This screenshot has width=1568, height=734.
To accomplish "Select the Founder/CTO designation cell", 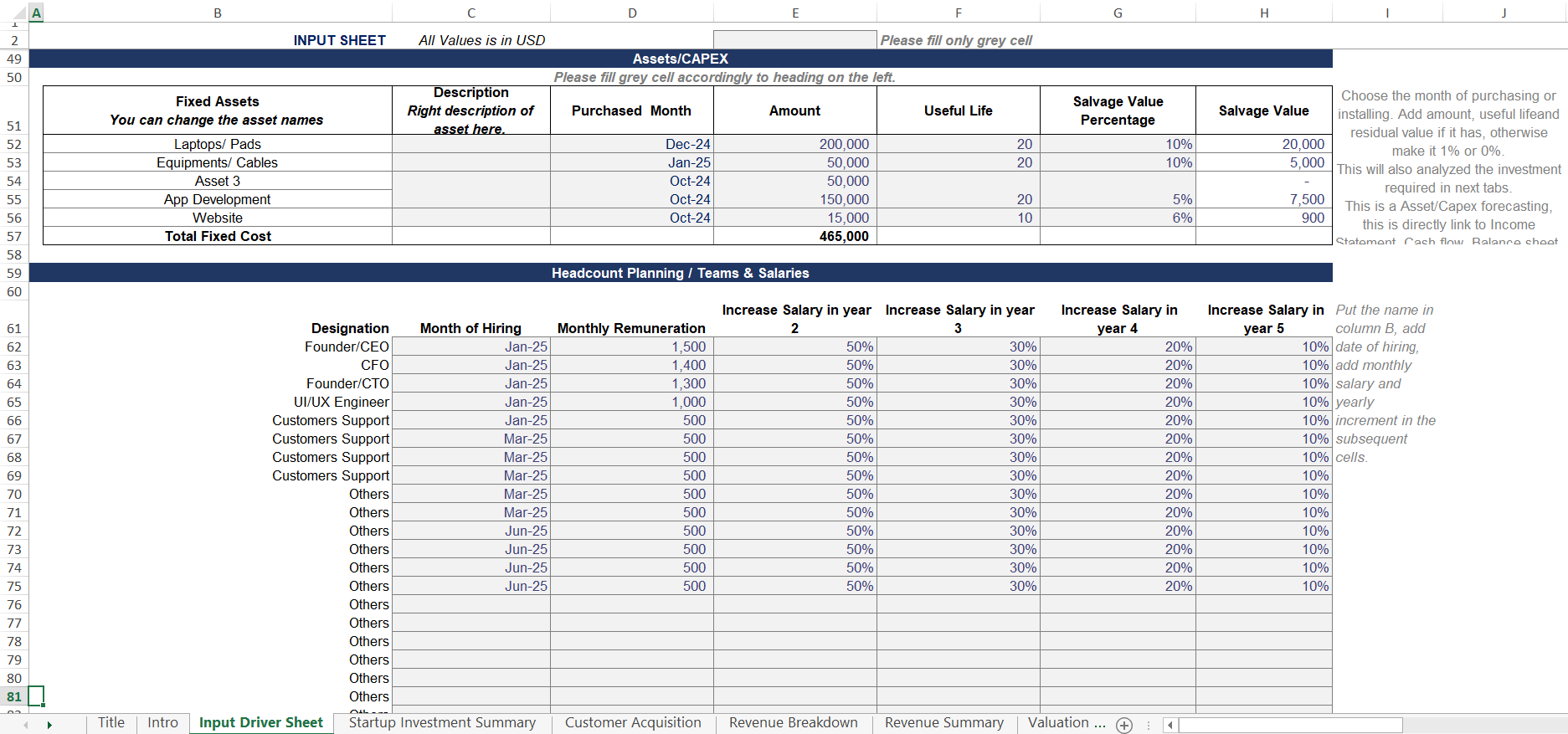I will [x=218, y=383].
